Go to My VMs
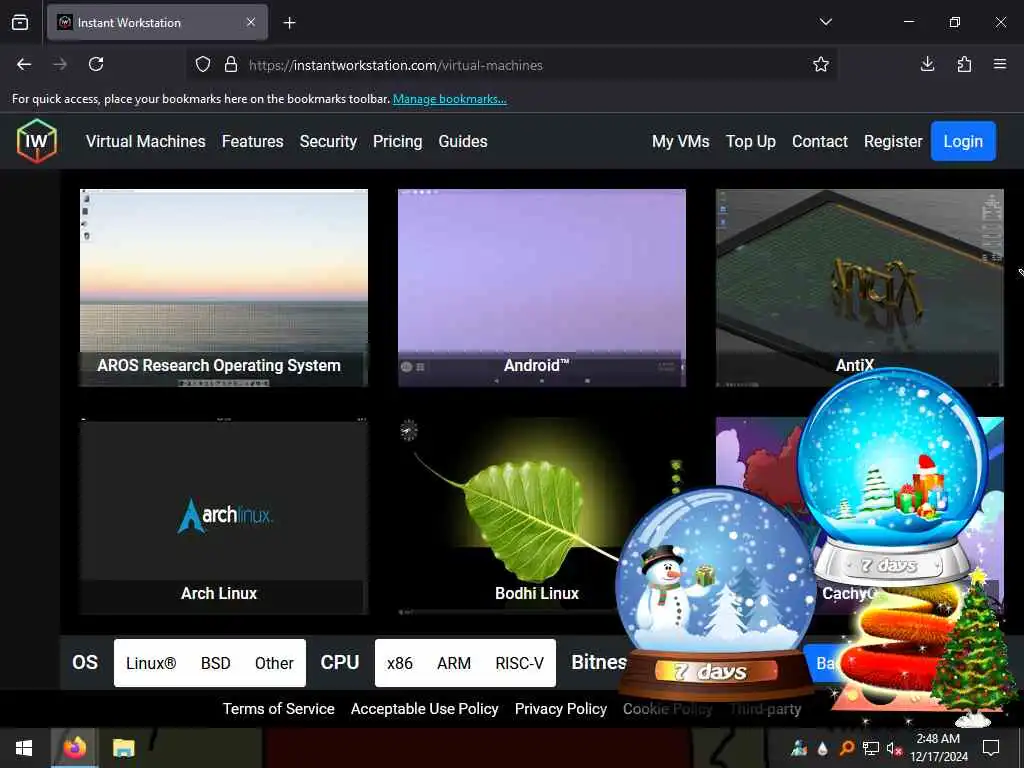Screen dimensions: 1024x768 coord(680,141)
